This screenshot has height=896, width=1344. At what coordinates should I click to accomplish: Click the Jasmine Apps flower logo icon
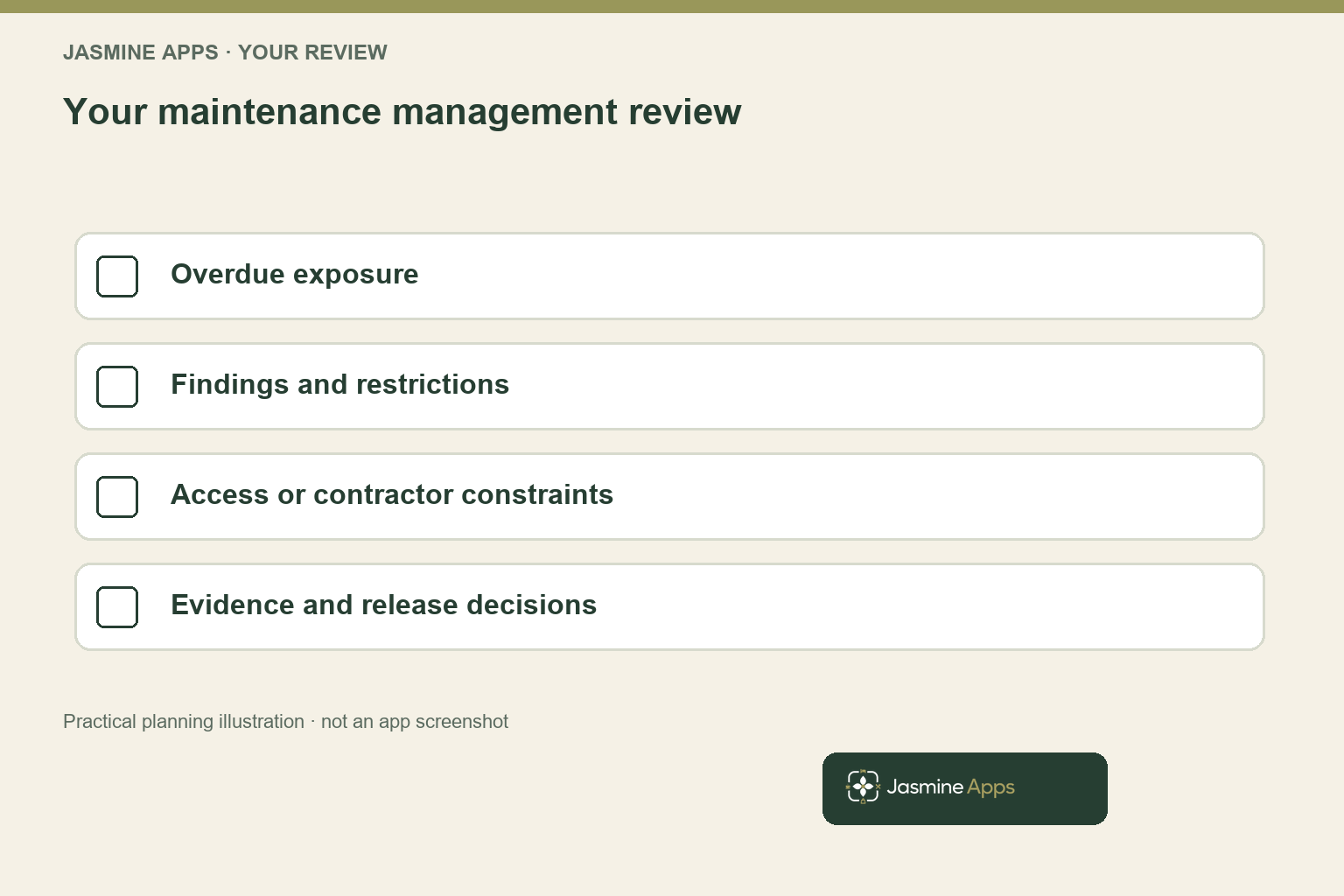click(x=863, y=787)
